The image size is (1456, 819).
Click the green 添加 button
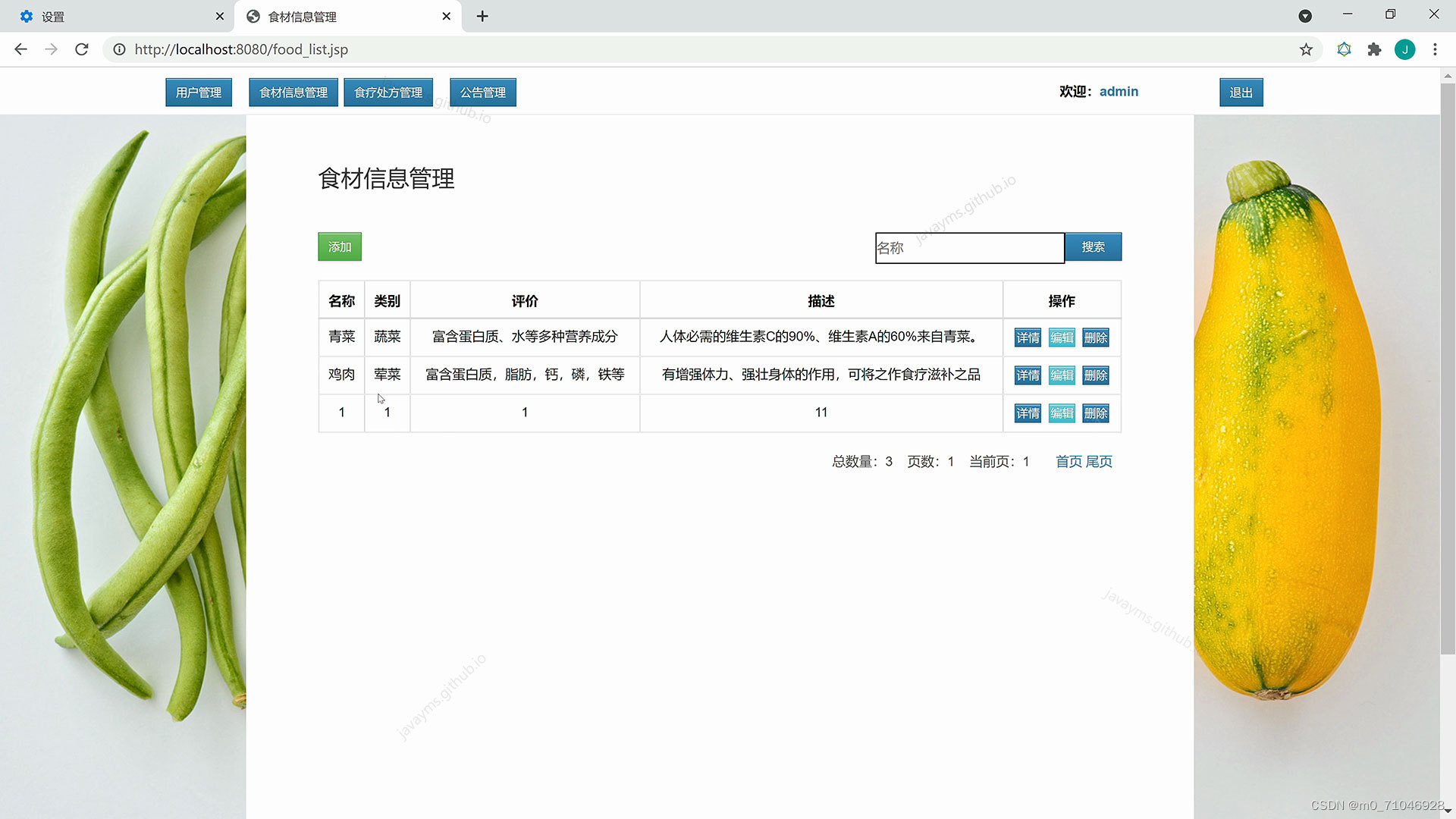340,247
